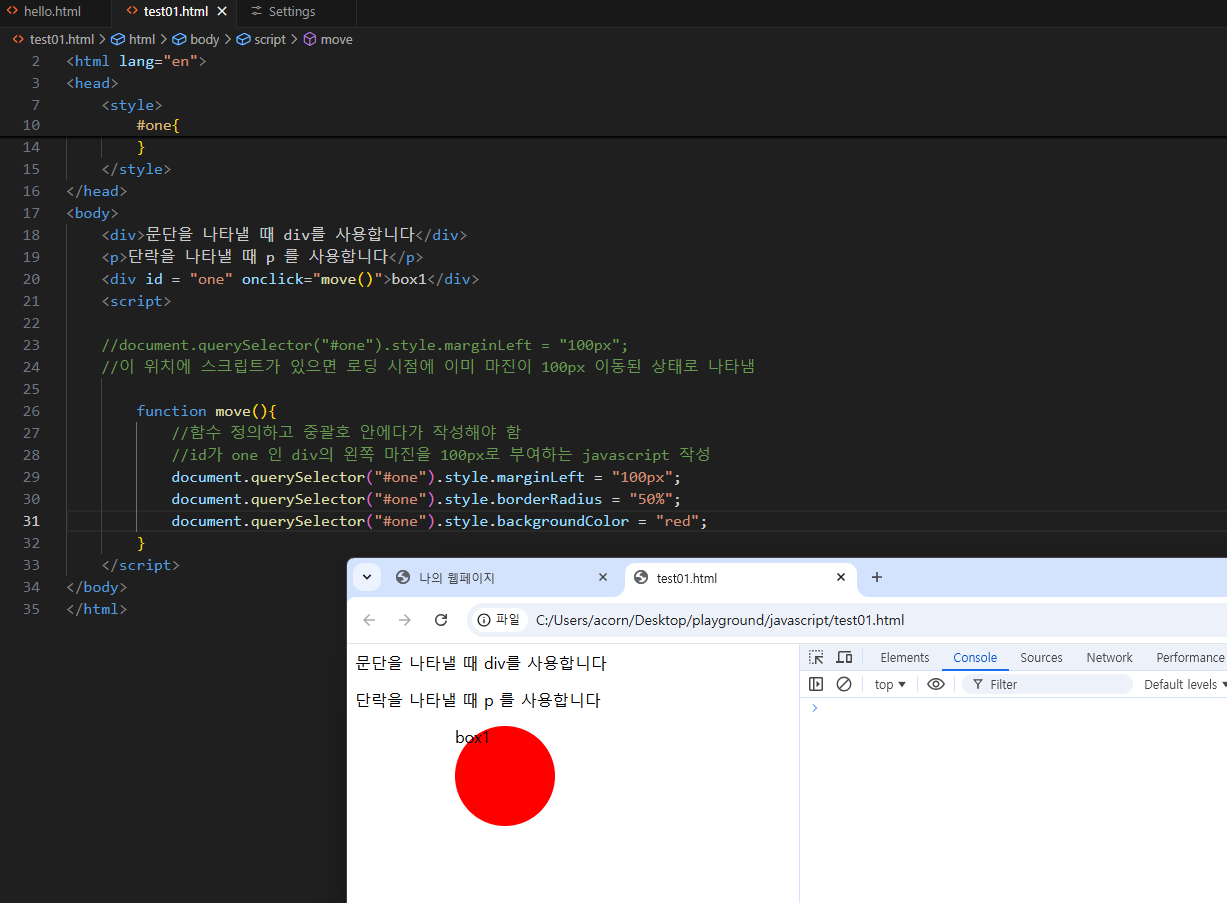
Task: Show the console sidebar via its panel icon
Action: 816,684
